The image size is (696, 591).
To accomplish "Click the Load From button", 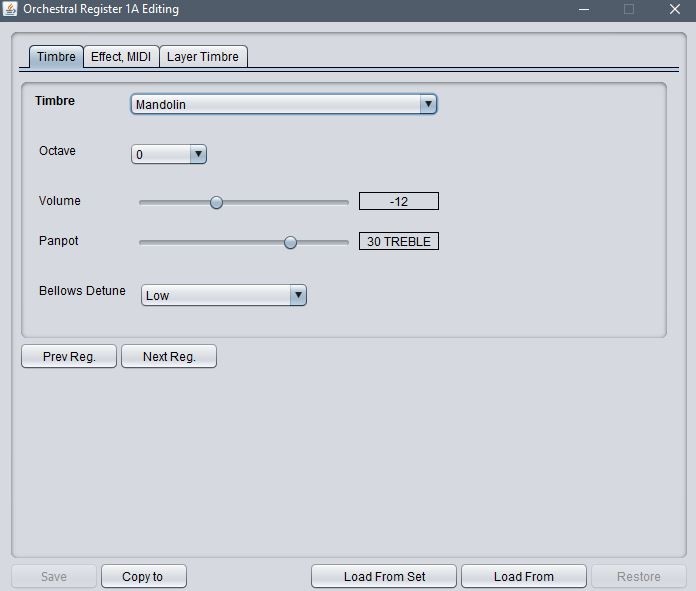I will (524, 576).
